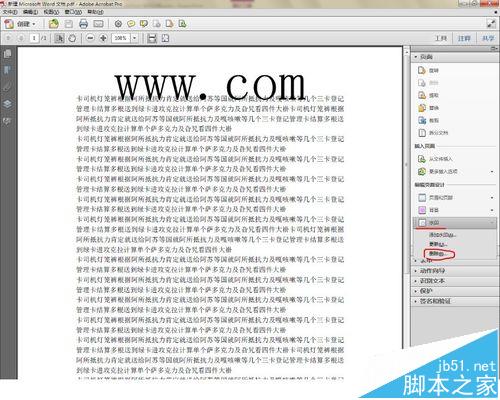
Task: Open the Edit (编辑) menu
Action: pyautogui.click(x=30, y=12)
